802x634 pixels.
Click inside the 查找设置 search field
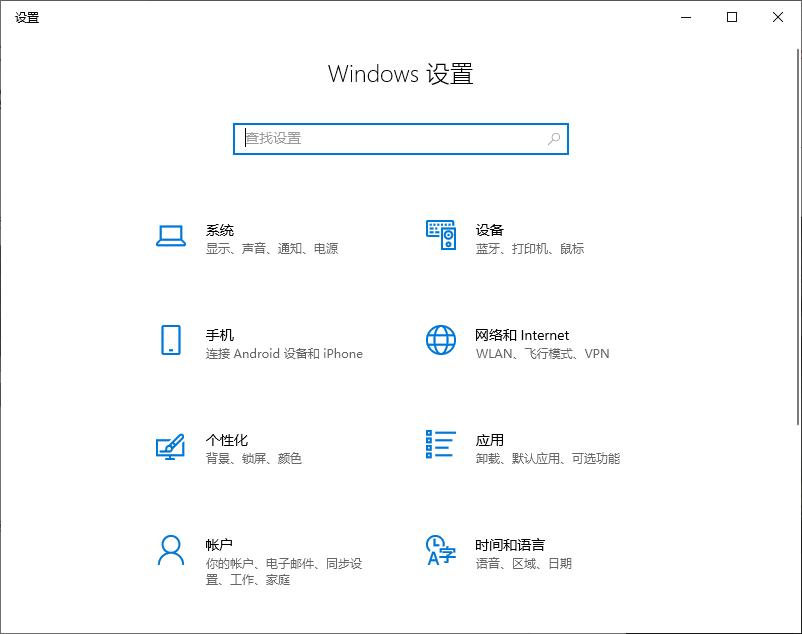(350, 139)
